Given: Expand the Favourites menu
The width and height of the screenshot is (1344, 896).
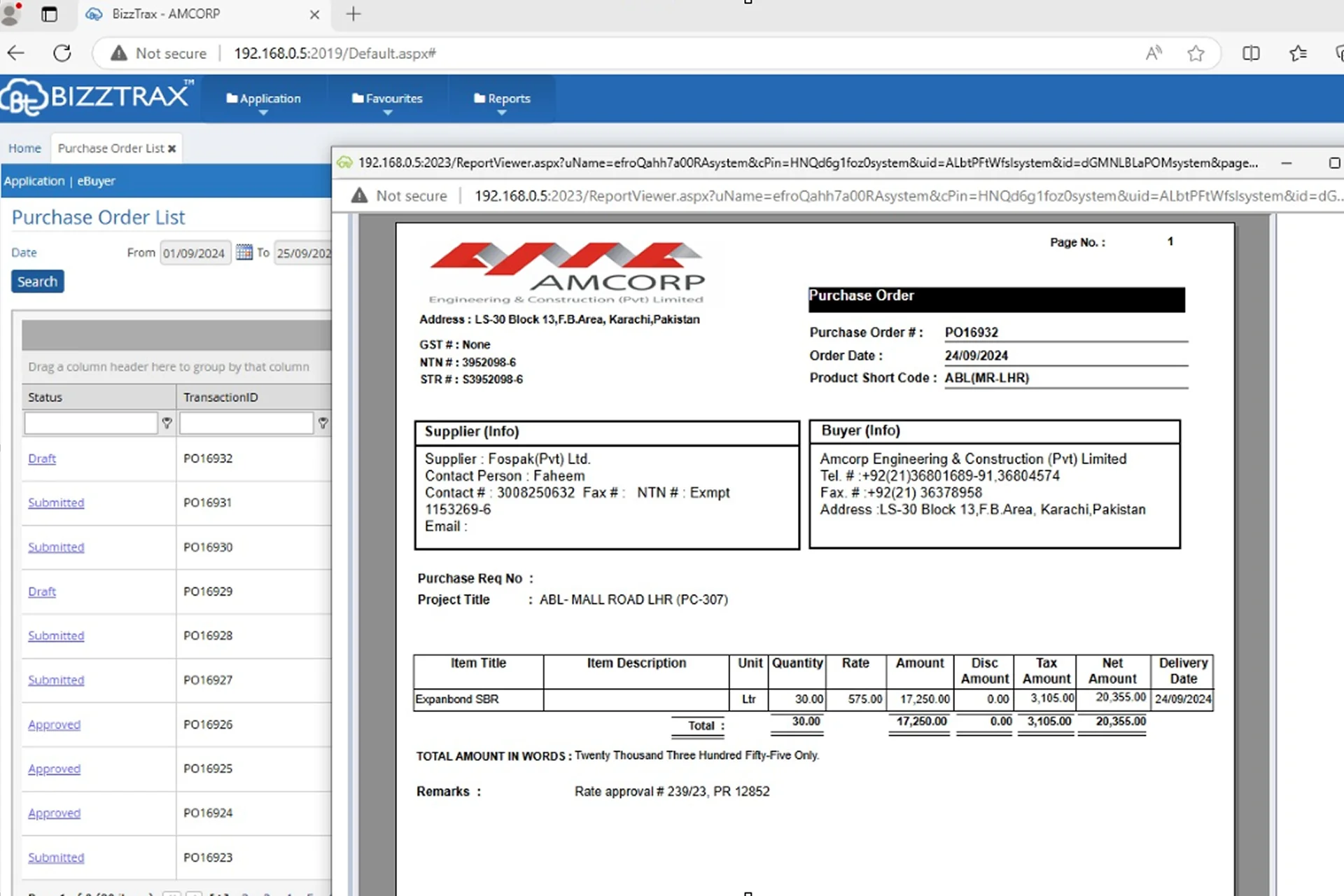Looking at the screenshot, I should pyautogui.click(x=387, y=99).
